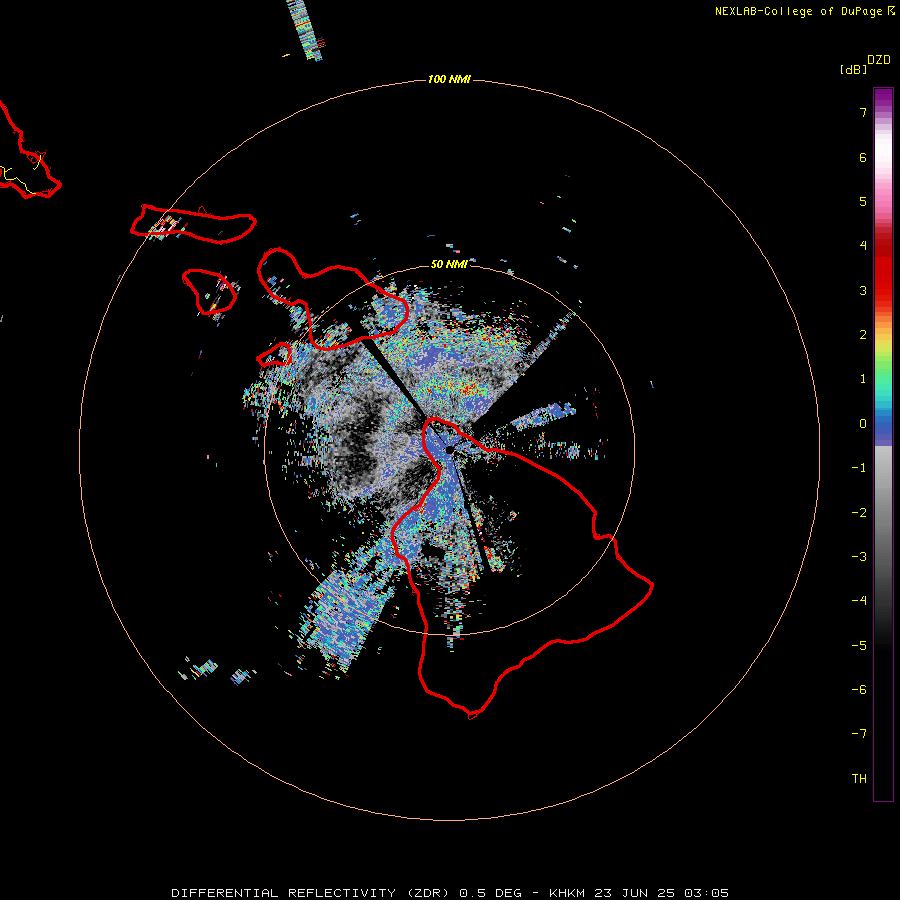Click the purple top of the color bar
900x900 pixels.
[883, 99]
